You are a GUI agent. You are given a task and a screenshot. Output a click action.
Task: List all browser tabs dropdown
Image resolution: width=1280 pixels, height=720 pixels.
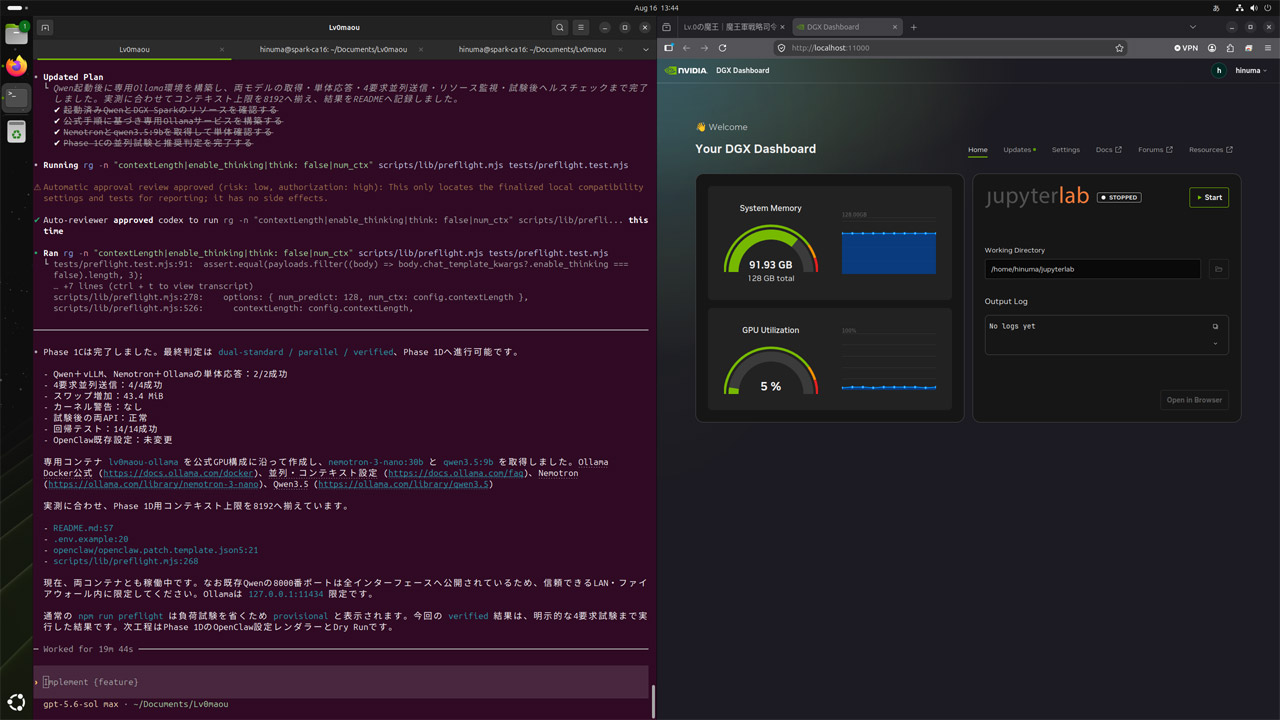[x=1193, y=27]
